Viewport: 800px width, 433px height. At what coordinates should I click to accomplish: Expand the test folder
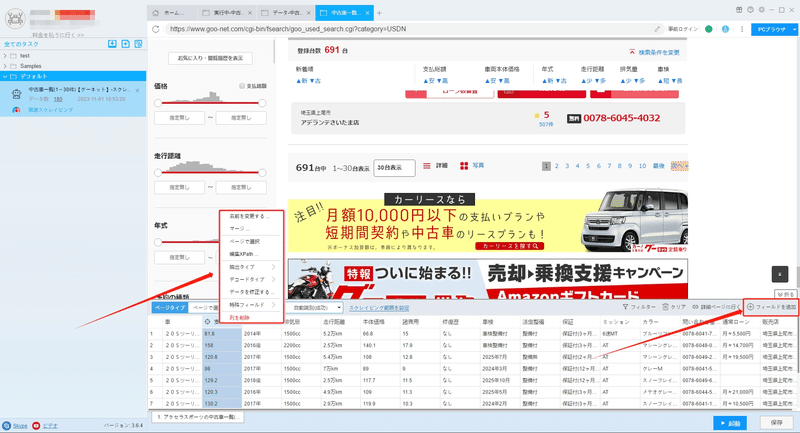[5, 56]
